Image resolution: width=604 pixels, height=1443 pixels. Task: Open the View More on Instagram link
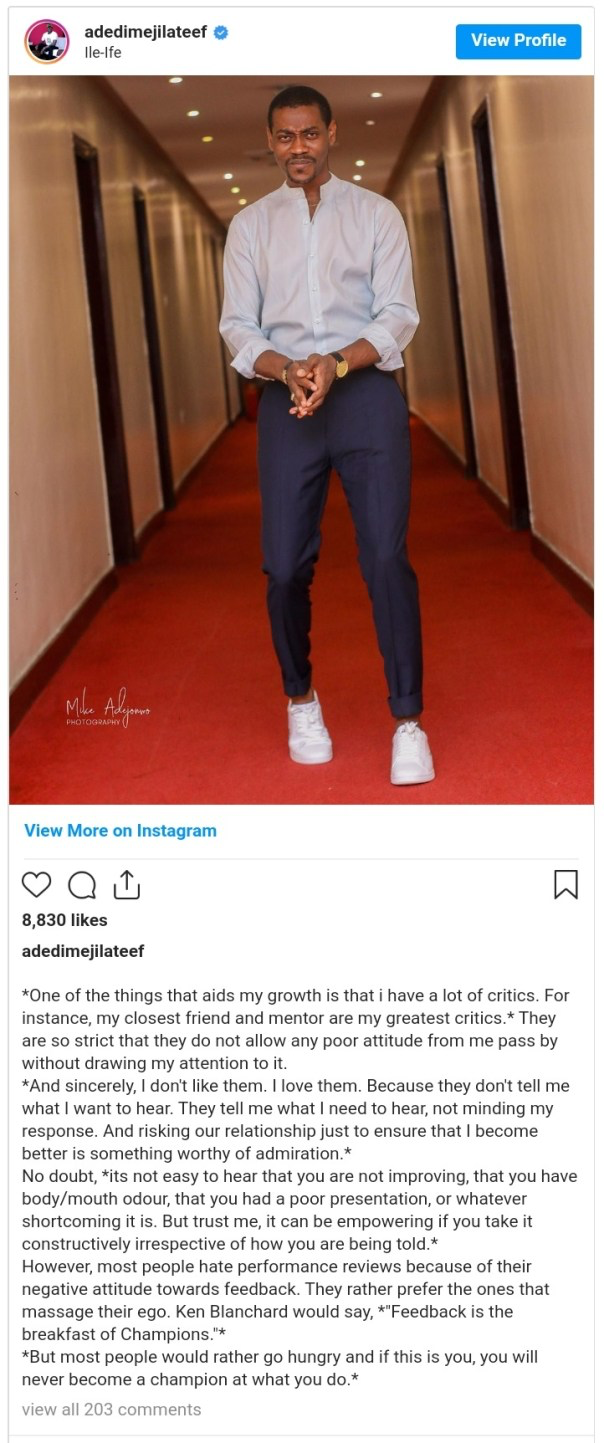120,830
